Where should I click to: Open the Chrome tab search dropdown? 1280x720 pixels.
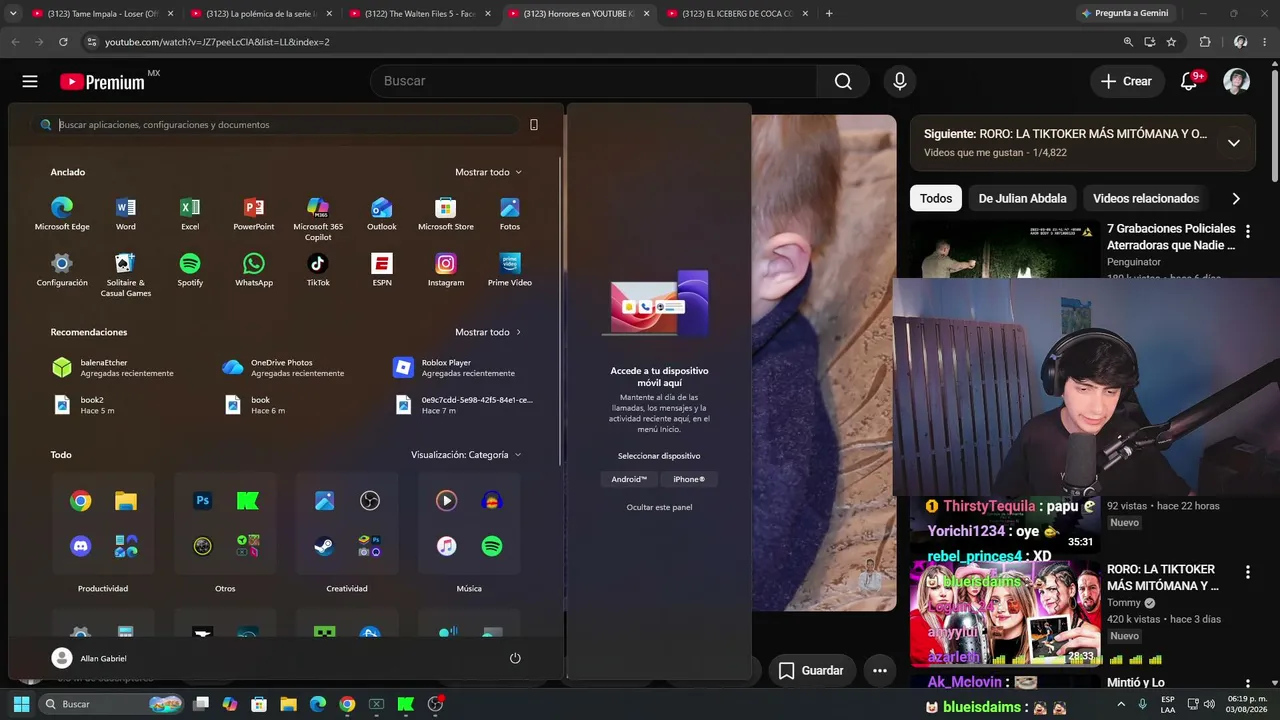click(x=13, y=14)
